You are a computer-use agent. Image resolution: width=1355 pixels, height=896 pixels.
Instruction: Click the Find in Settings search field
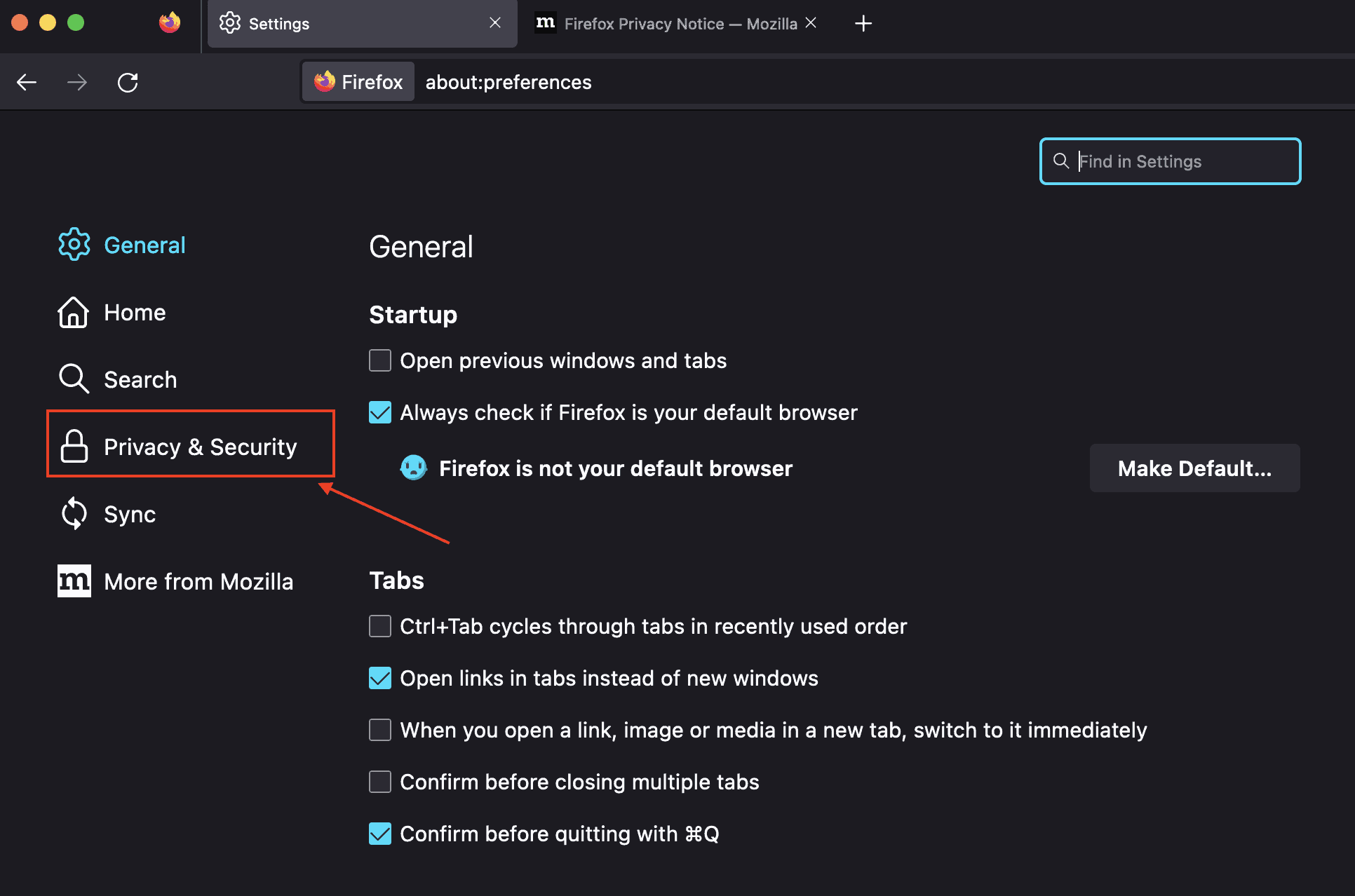click(1178, 162)
